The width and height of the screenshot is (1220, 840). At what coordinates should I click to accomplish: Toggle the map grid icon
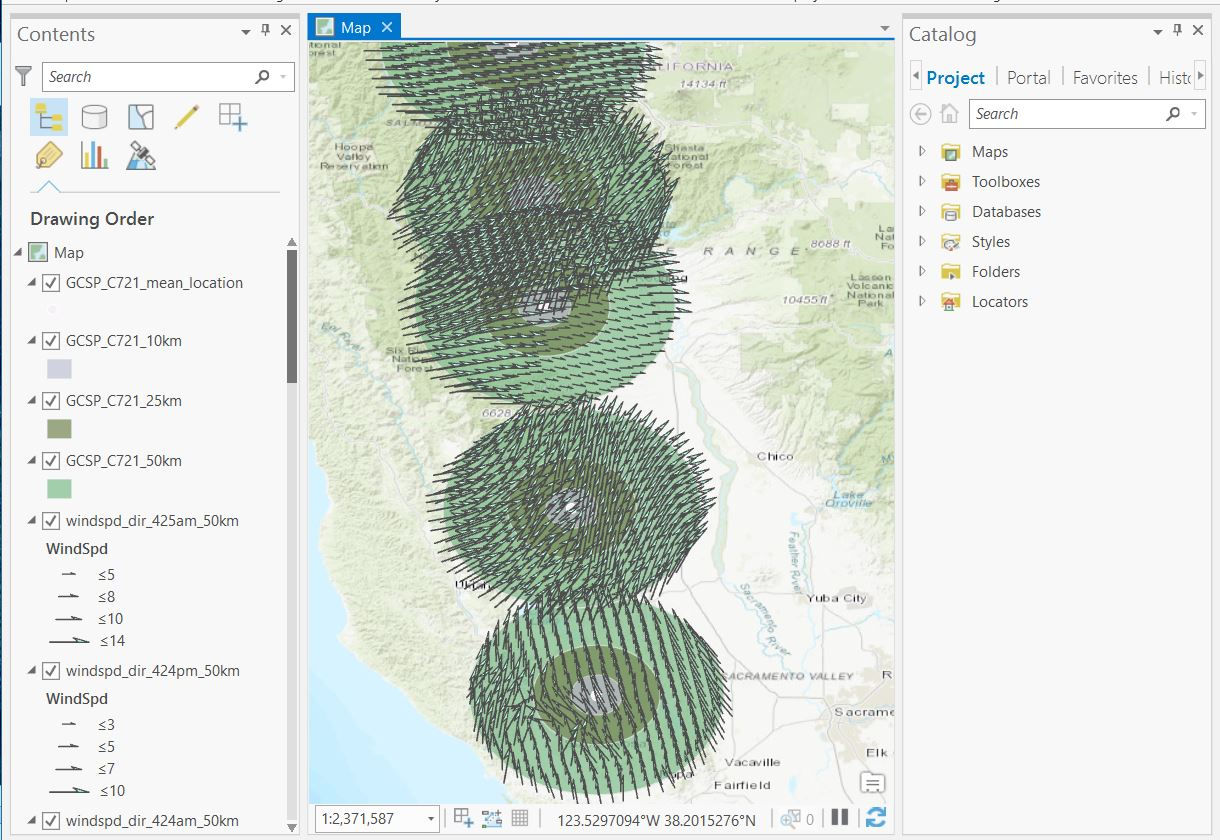point(520,818)
